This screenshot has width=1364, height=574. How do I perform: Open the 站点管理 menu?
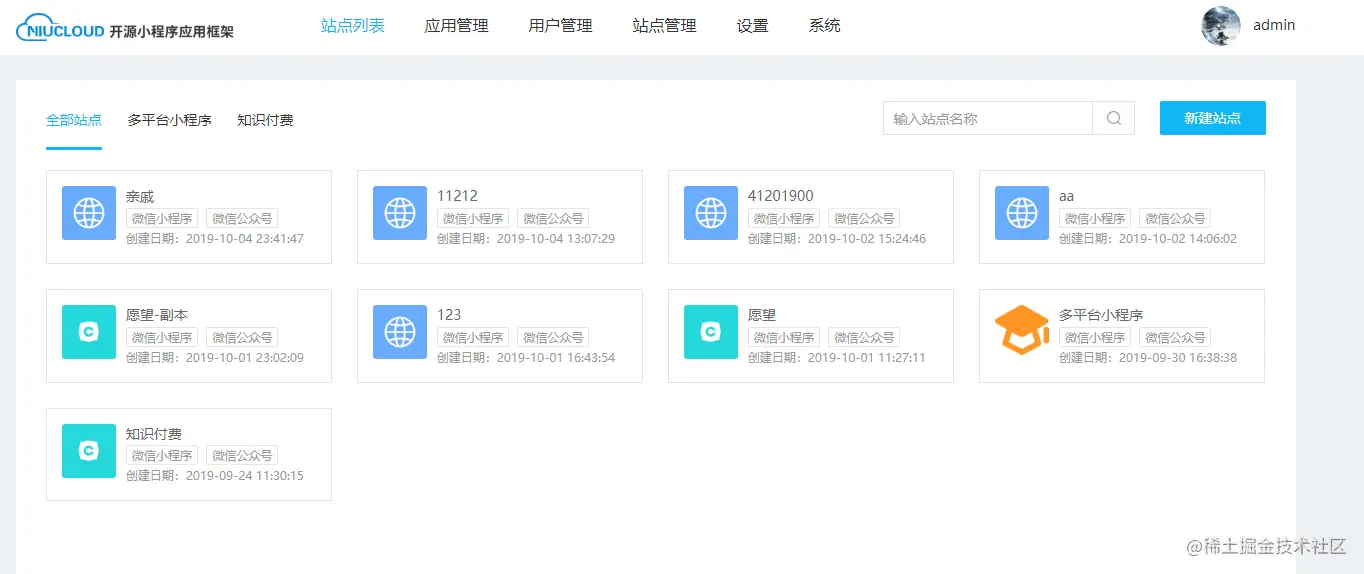(665, 26)
